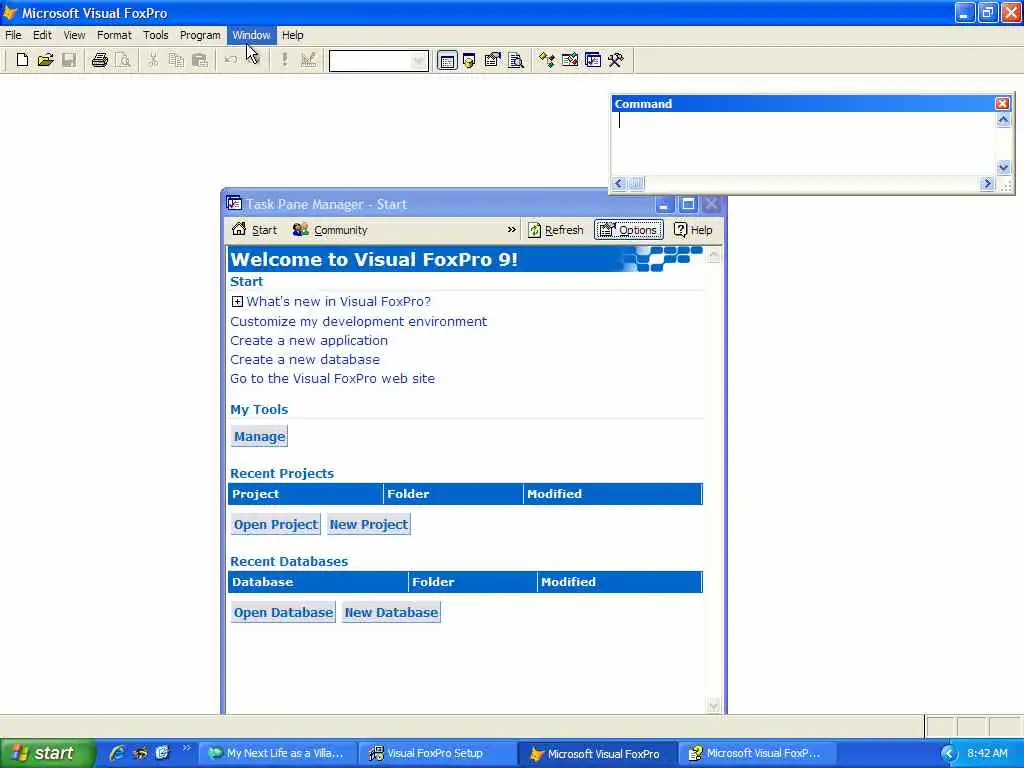
Task: Open the Tools menu
Action: (x=155, y=35)
